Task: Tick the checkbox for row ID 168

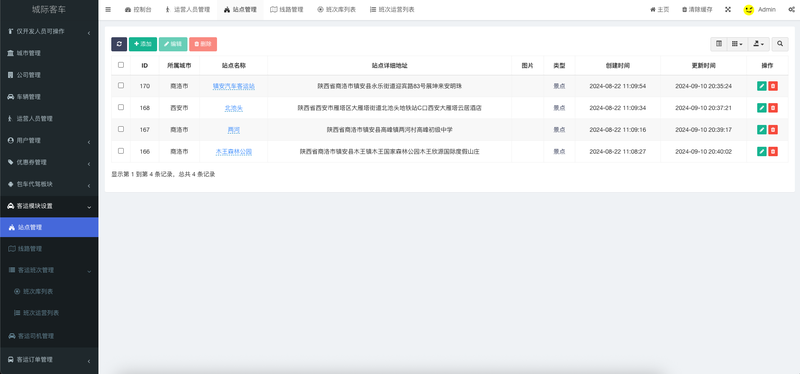Action: click(121, 107)
